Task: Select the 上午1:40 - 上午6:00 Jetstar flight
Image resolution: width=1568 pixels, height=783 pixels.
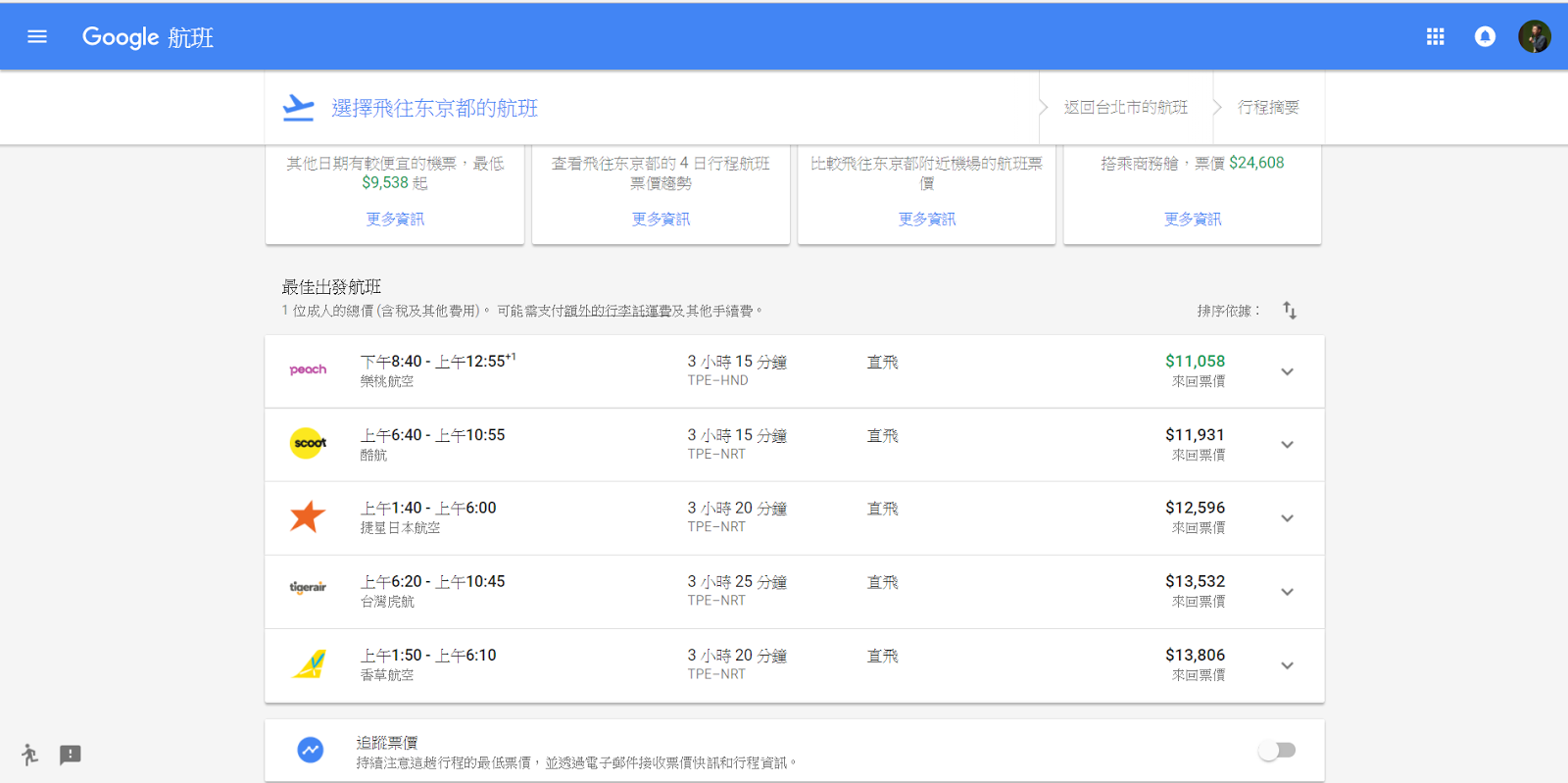Action: (795, 518)
